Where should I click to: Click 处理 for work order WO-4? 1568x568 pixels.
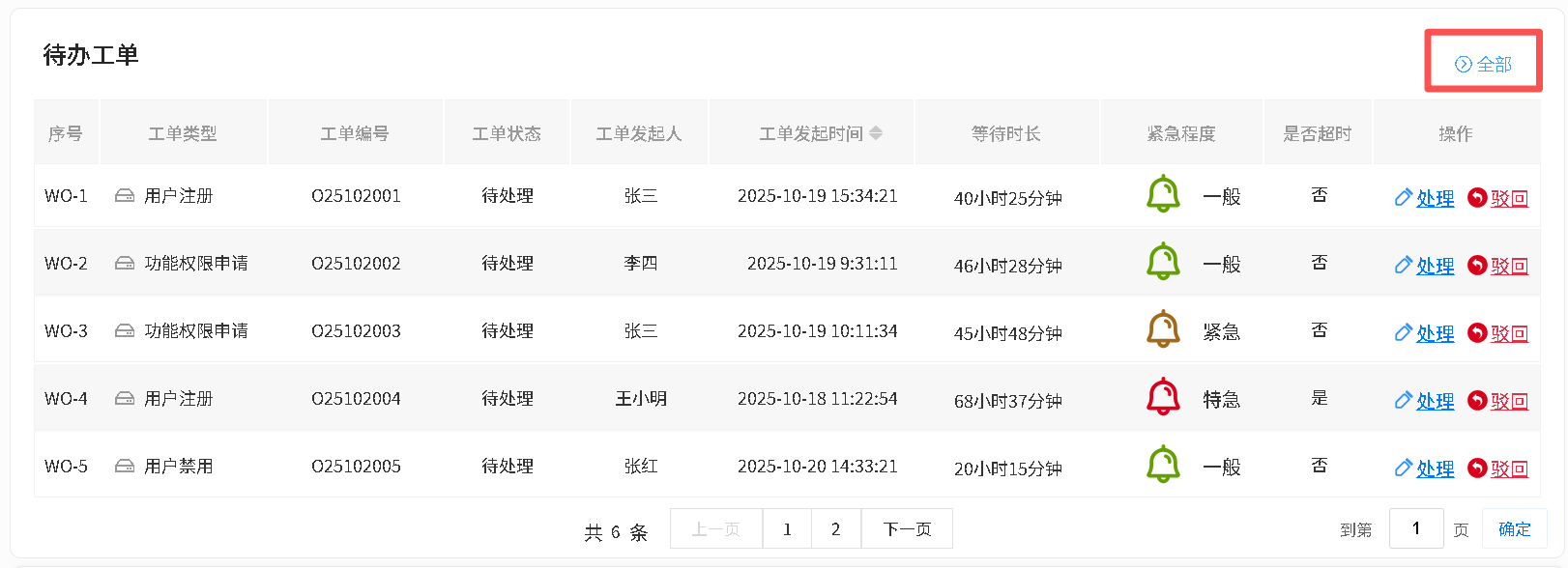1425,401
